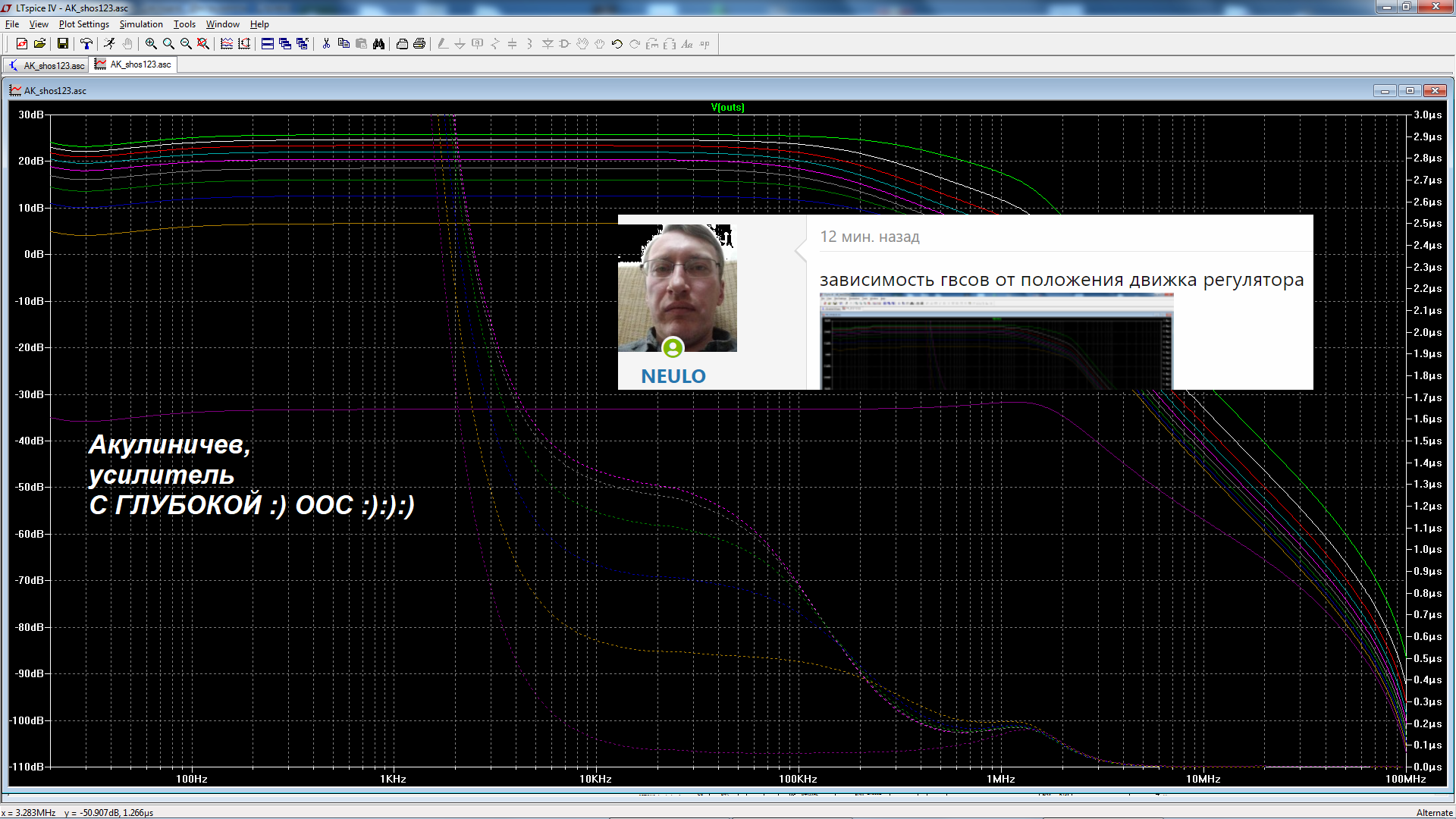Restore the inner plot window

[1410, 91]
